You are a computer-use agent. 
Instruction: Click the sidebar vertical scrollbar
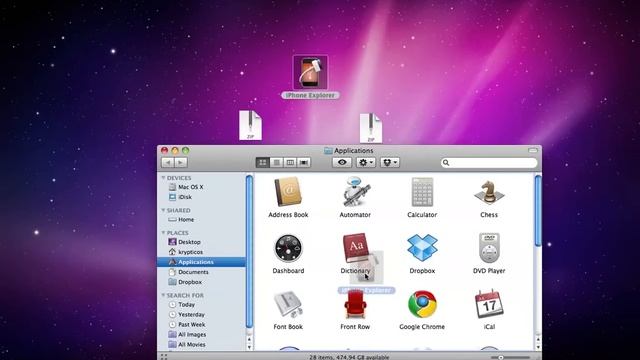(249, 251)
